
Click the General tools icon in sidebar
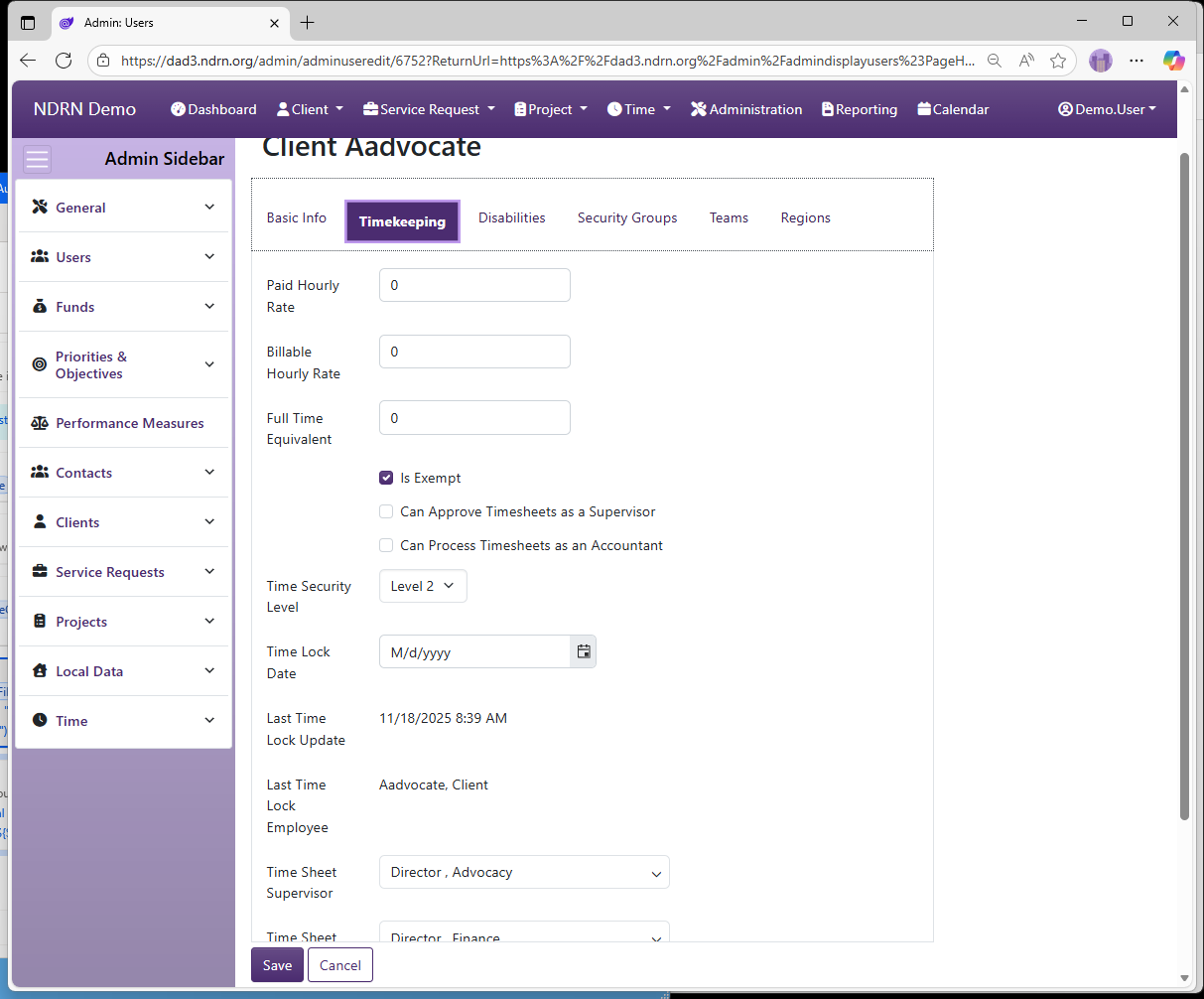(40, 207)
